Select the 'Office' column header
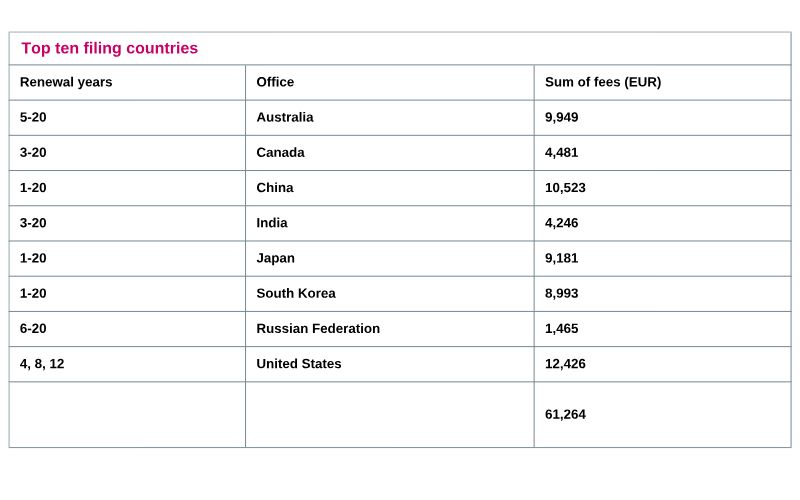800x500 pixels. point(275,82)
